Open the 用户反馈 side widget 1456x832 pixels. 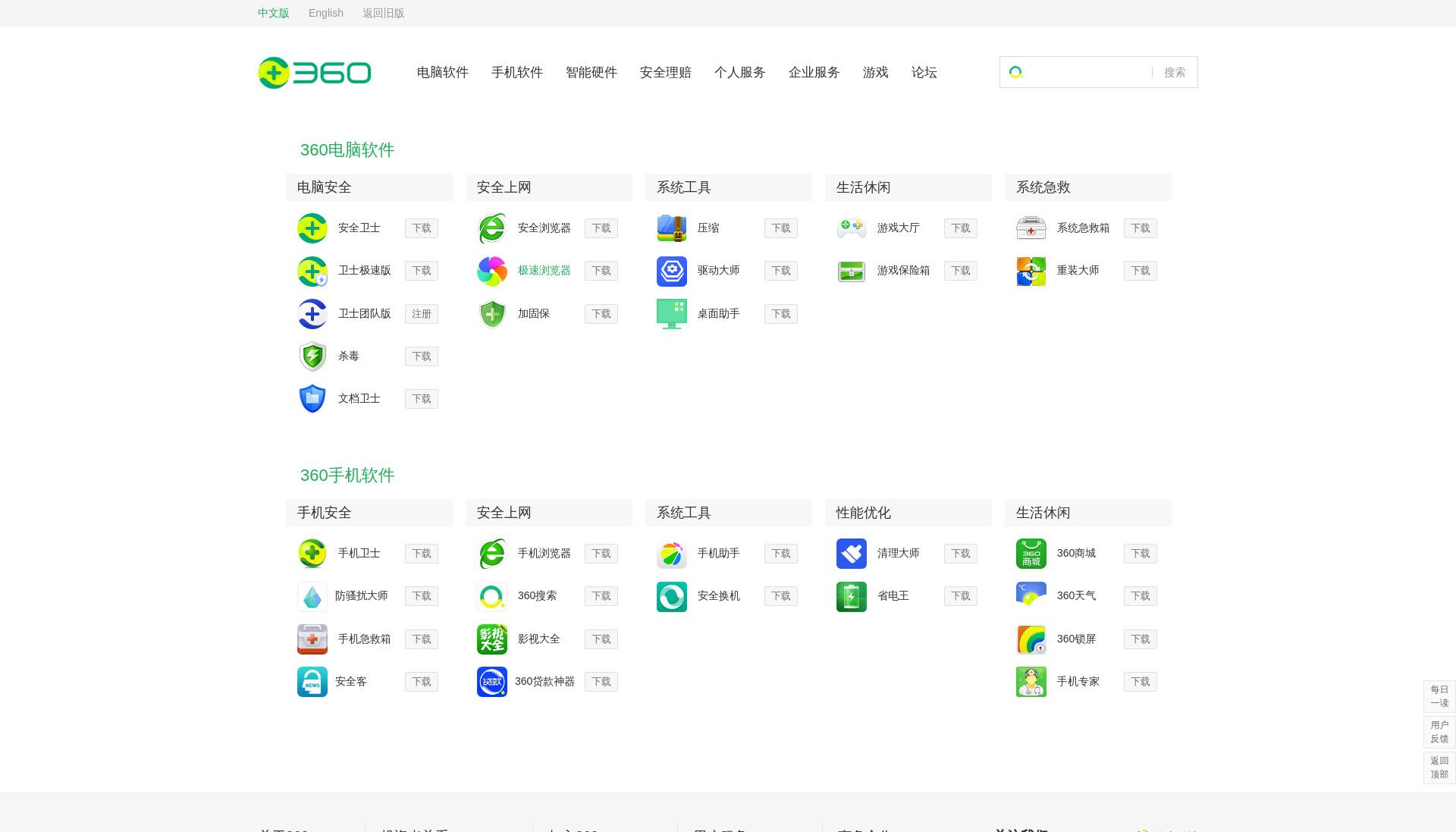click(1439, 732)
